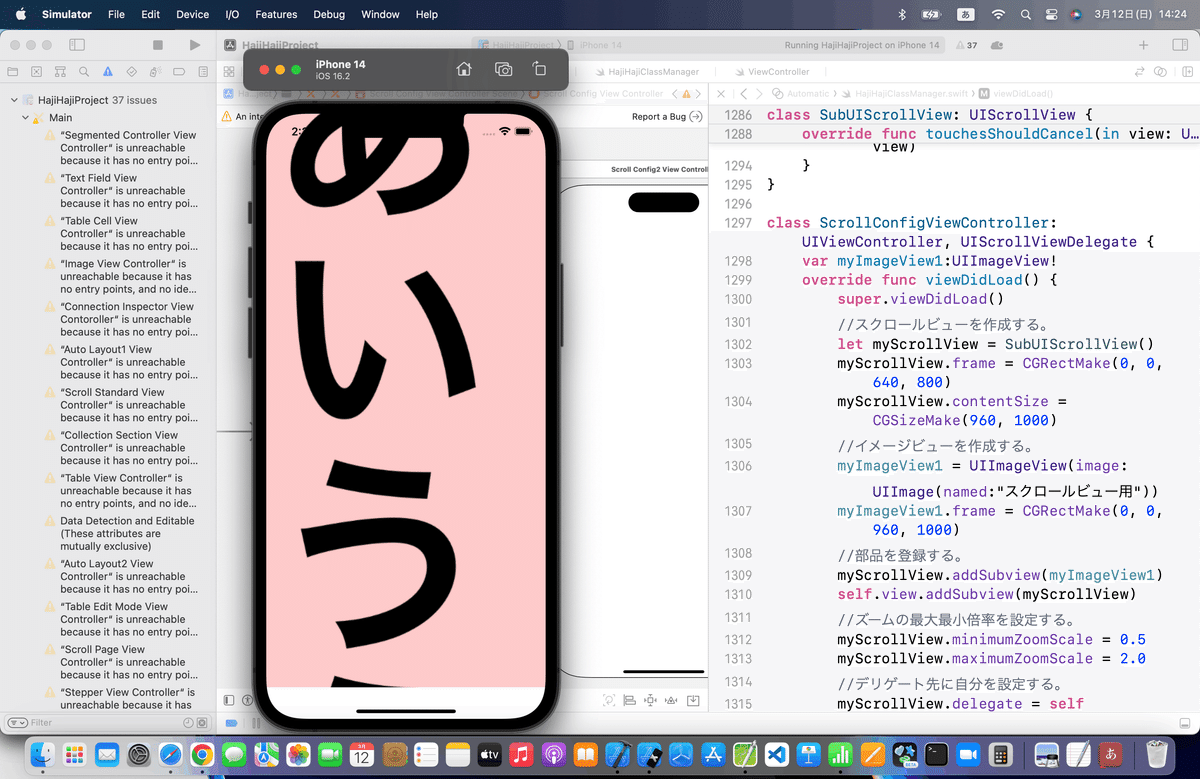
Task: Open the project navigator folder icon
Action: [x=13, y=72]
